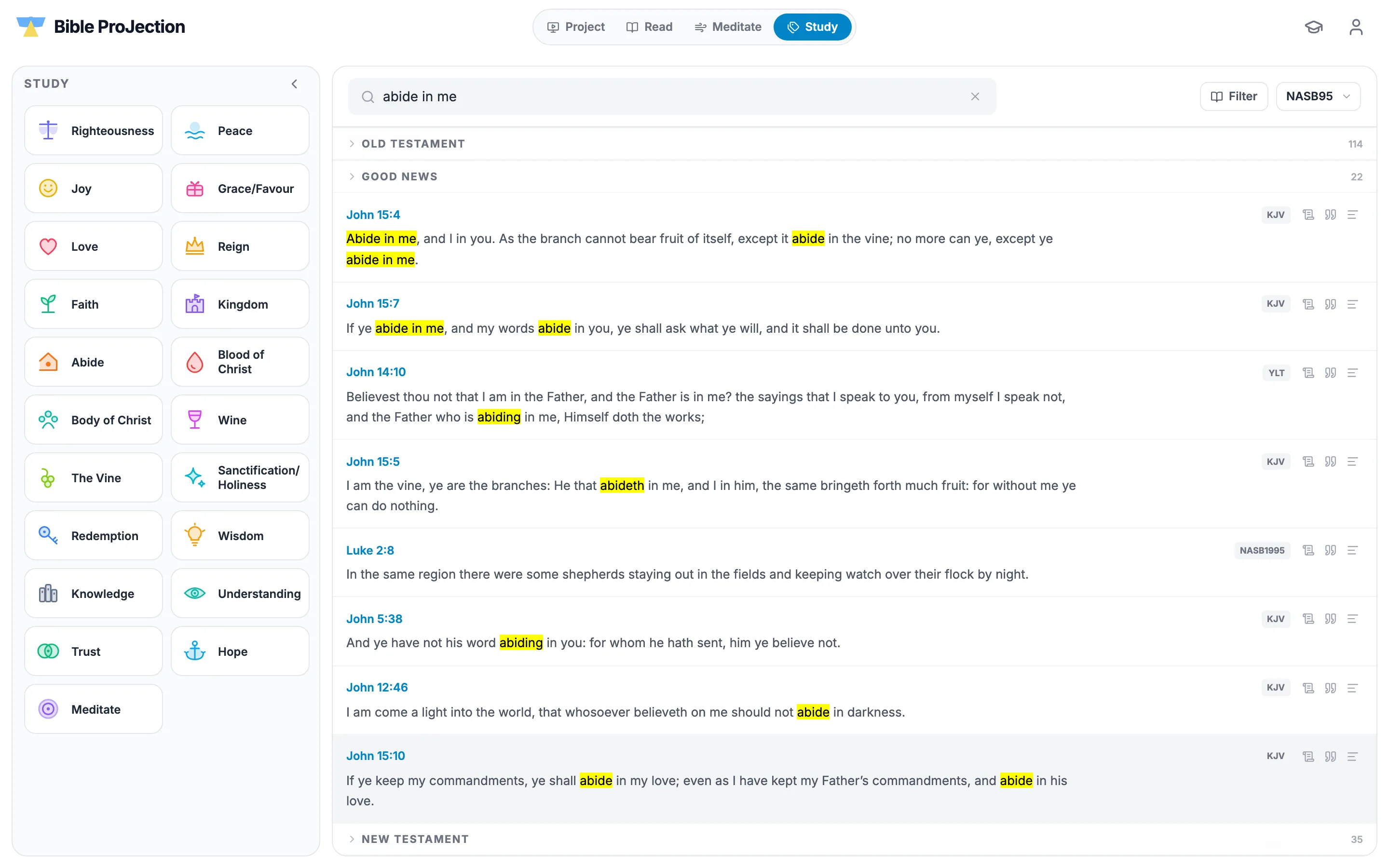Expand the Old Testament section
The width and height of the screenshot is (1389, 868).
854,144
